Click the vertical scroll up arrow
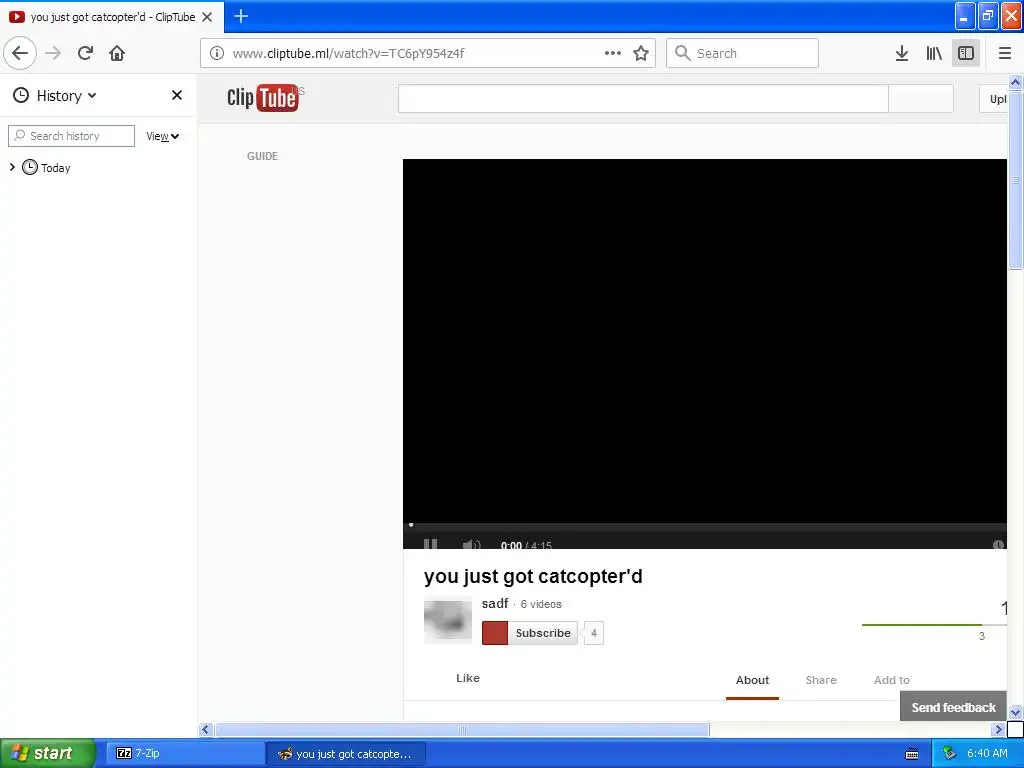This screenshot has height=768, width=1024. pos(1016,82)
